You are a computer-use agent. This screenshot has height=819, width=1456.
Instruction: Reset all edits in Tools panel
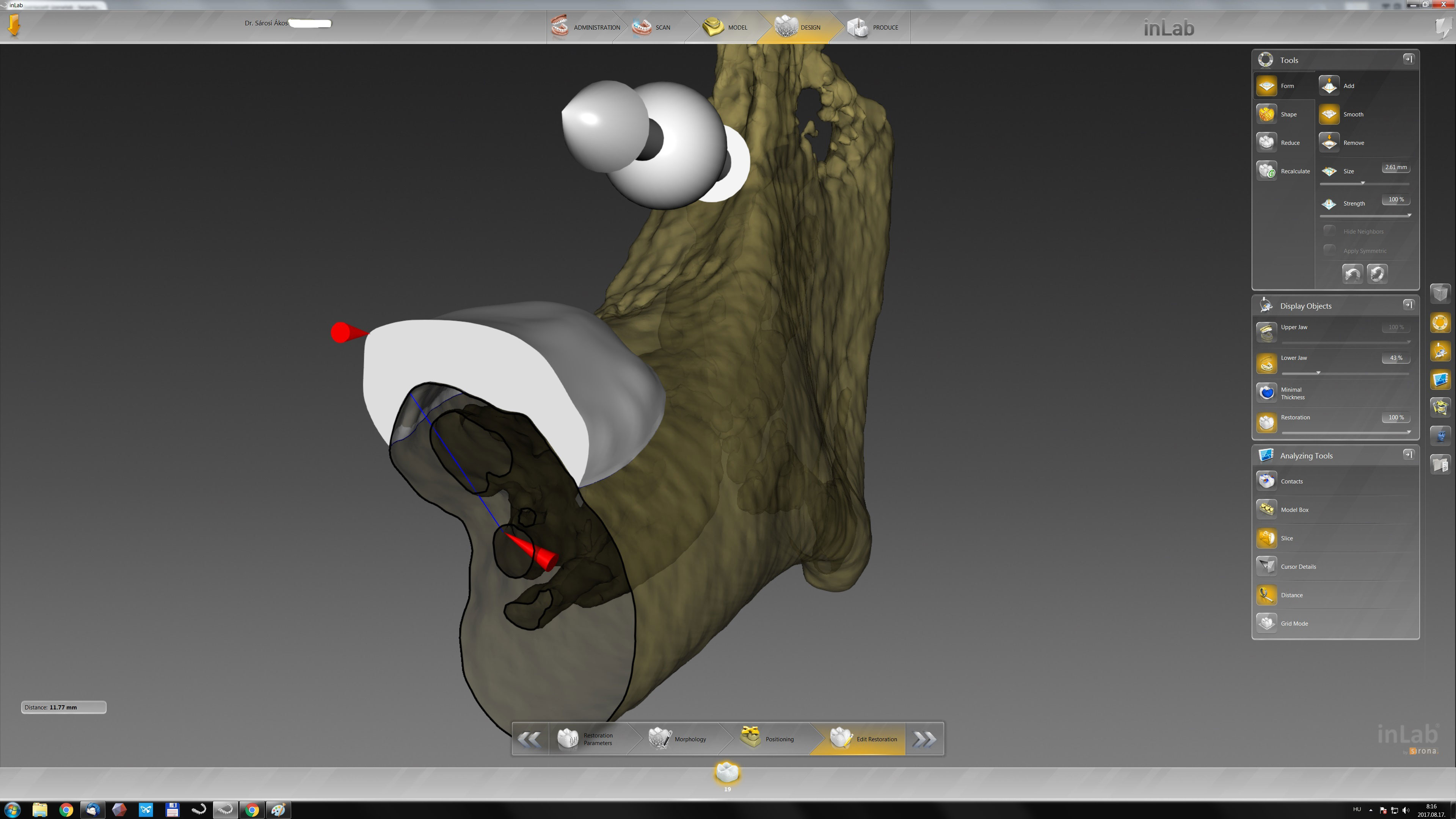click(1378, 274)
